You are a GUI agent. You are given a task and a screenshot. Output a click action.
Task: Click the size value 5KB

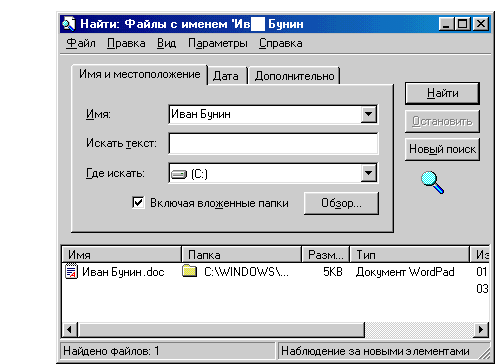[x=333, y=272]
